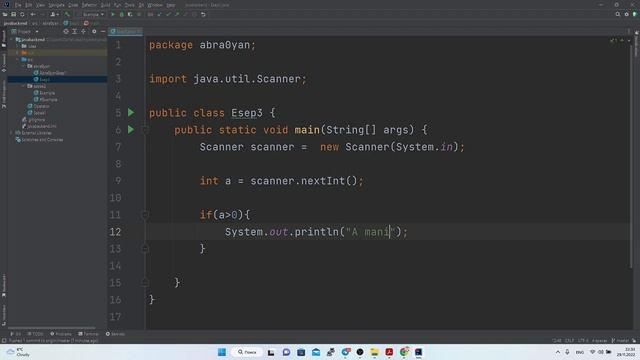Click run gutter icon beside class Esep3
The image size is (640, 360).
[x=131, y=113]
